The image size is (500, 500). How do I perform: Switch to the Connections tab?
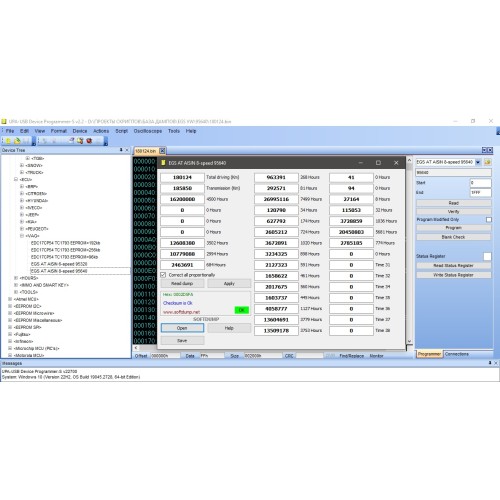[x=457, y=354]
